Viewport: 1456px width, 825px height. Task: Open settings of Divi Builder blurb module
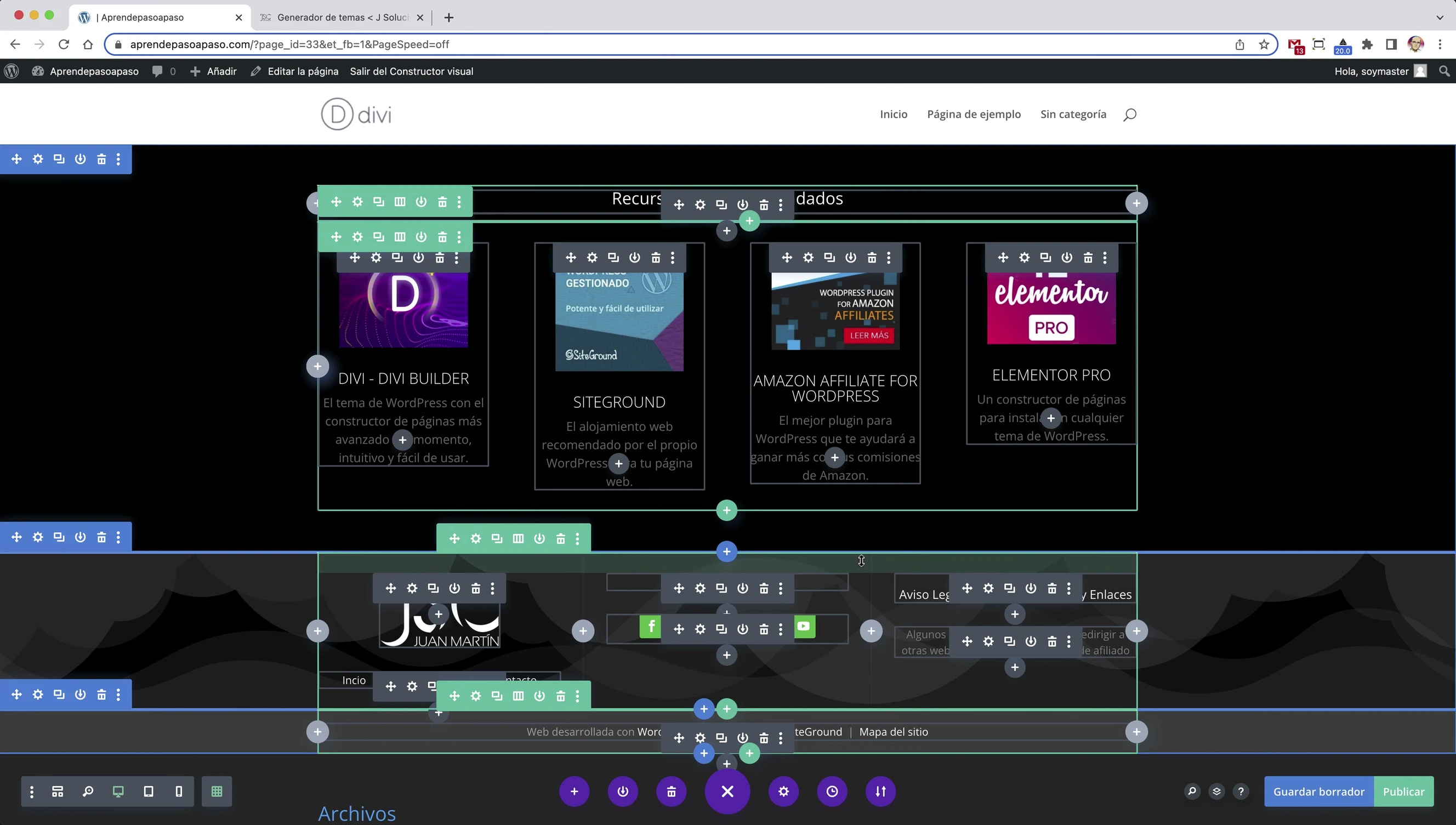tap(376, 258)
